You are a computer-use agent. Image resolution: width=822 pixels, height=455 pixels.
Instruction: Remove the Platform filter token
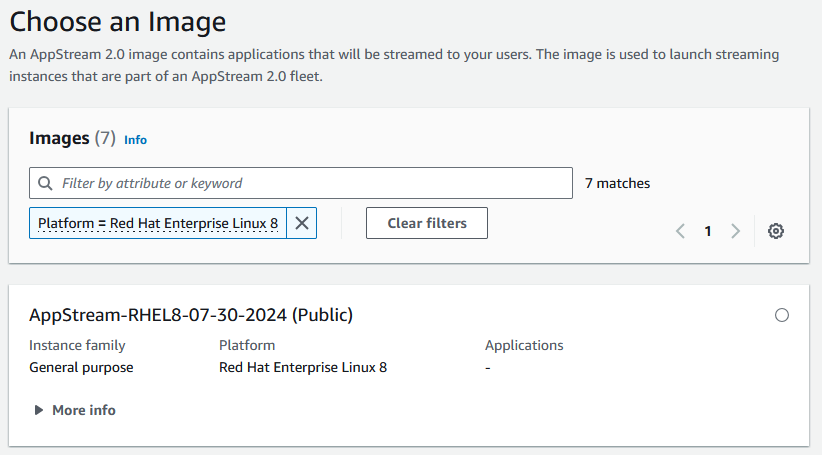click(301, 223)
